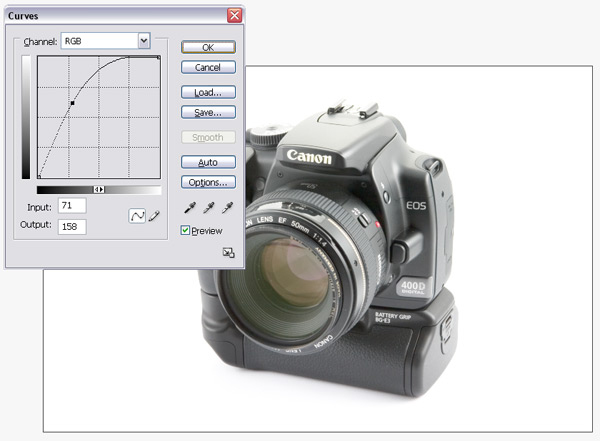Open the Channel dropdown arrow

click(x=144, y=41)
